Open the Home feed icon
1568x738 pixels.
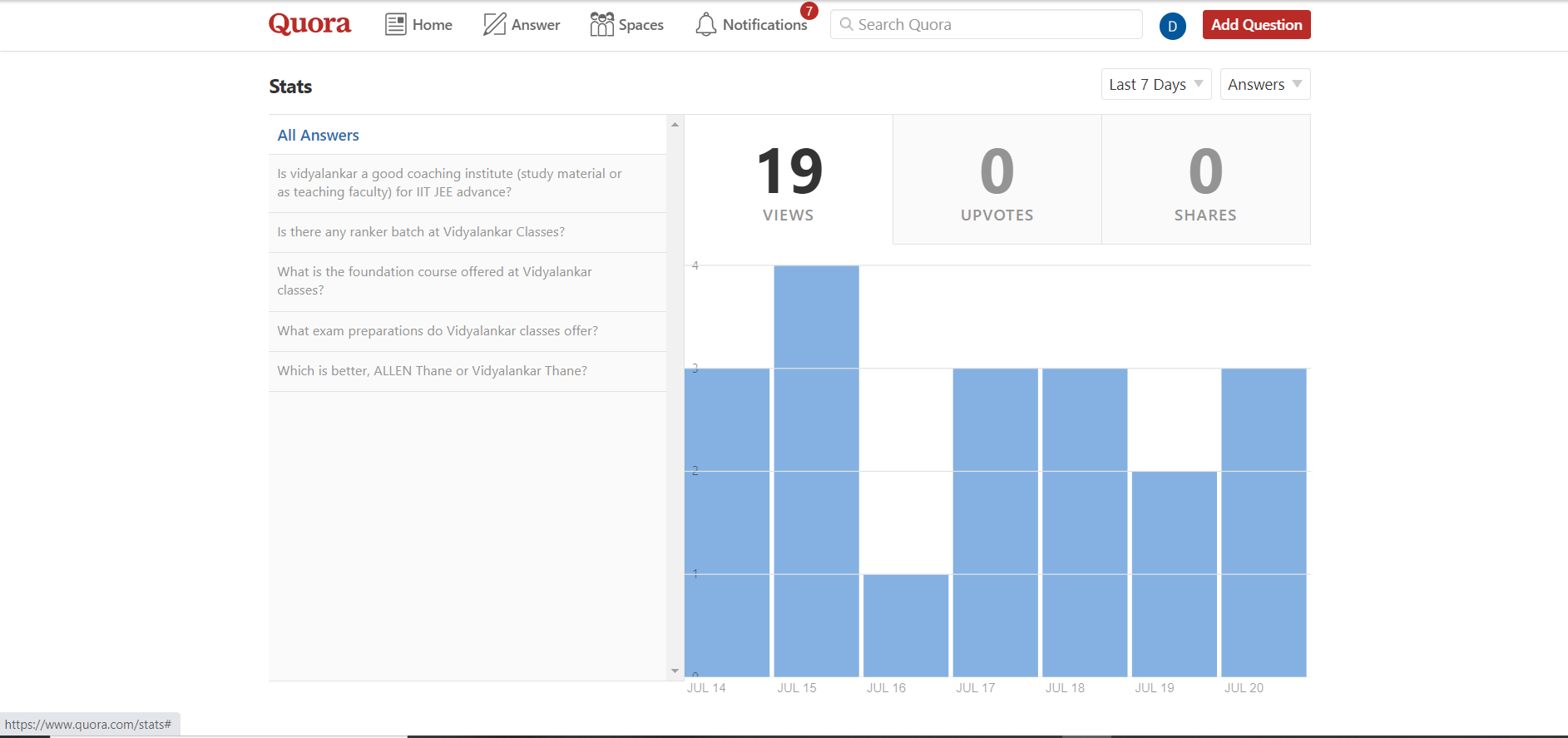396,24
